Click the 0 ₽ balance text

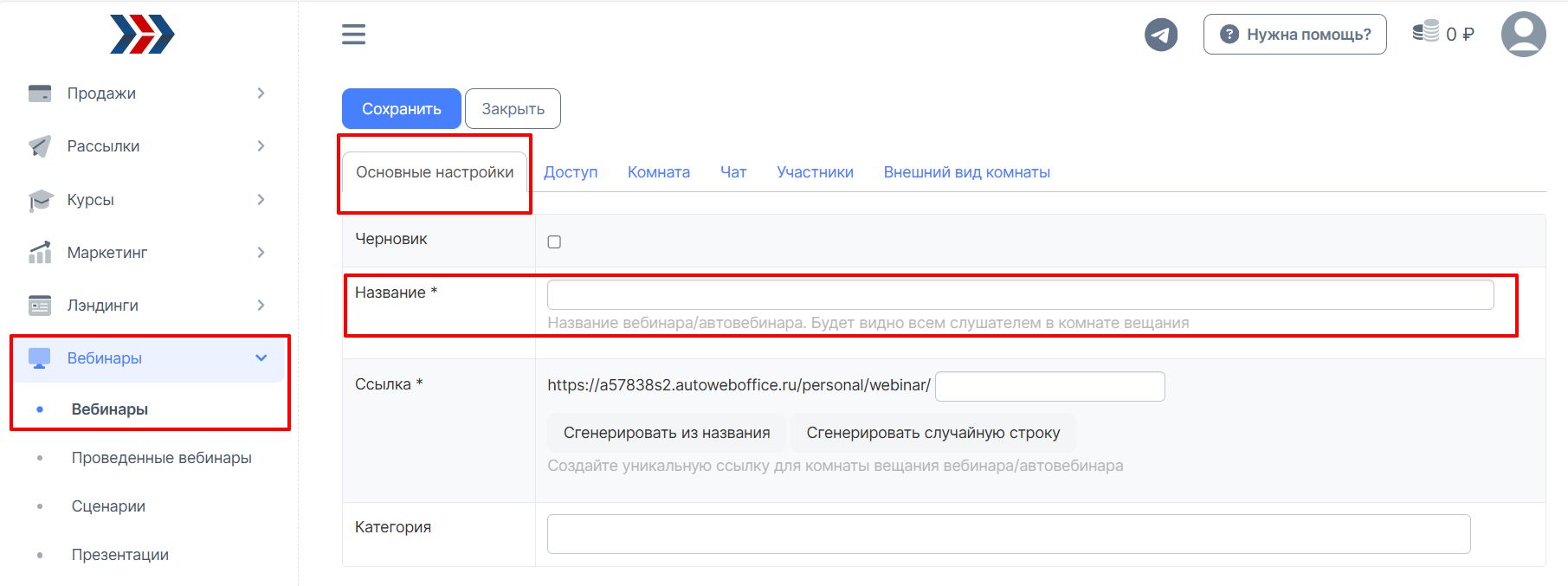click(x=1460, y=35)
